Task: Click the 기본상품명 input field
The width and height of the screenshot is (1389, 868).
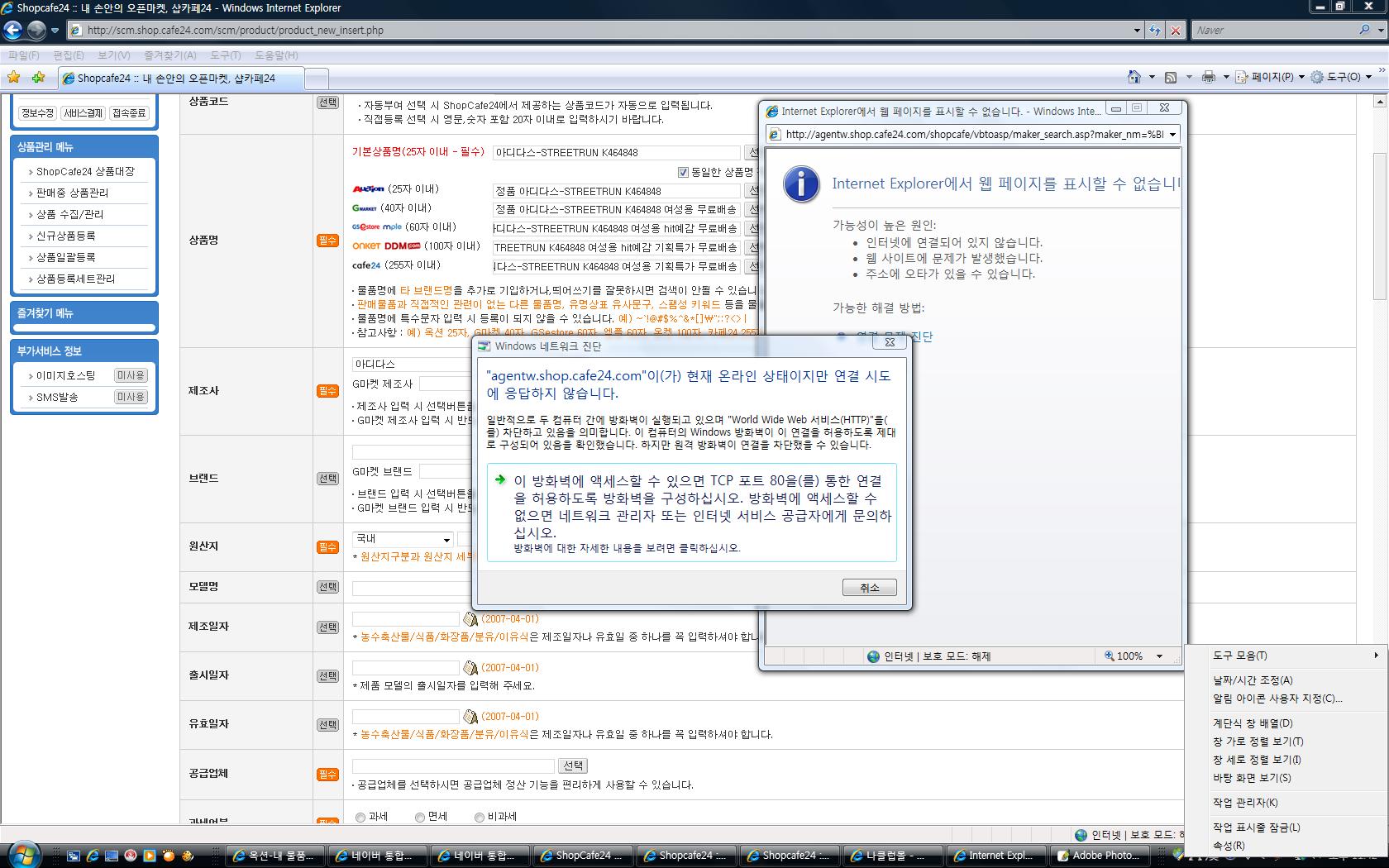Action: [x=616, y=153]
